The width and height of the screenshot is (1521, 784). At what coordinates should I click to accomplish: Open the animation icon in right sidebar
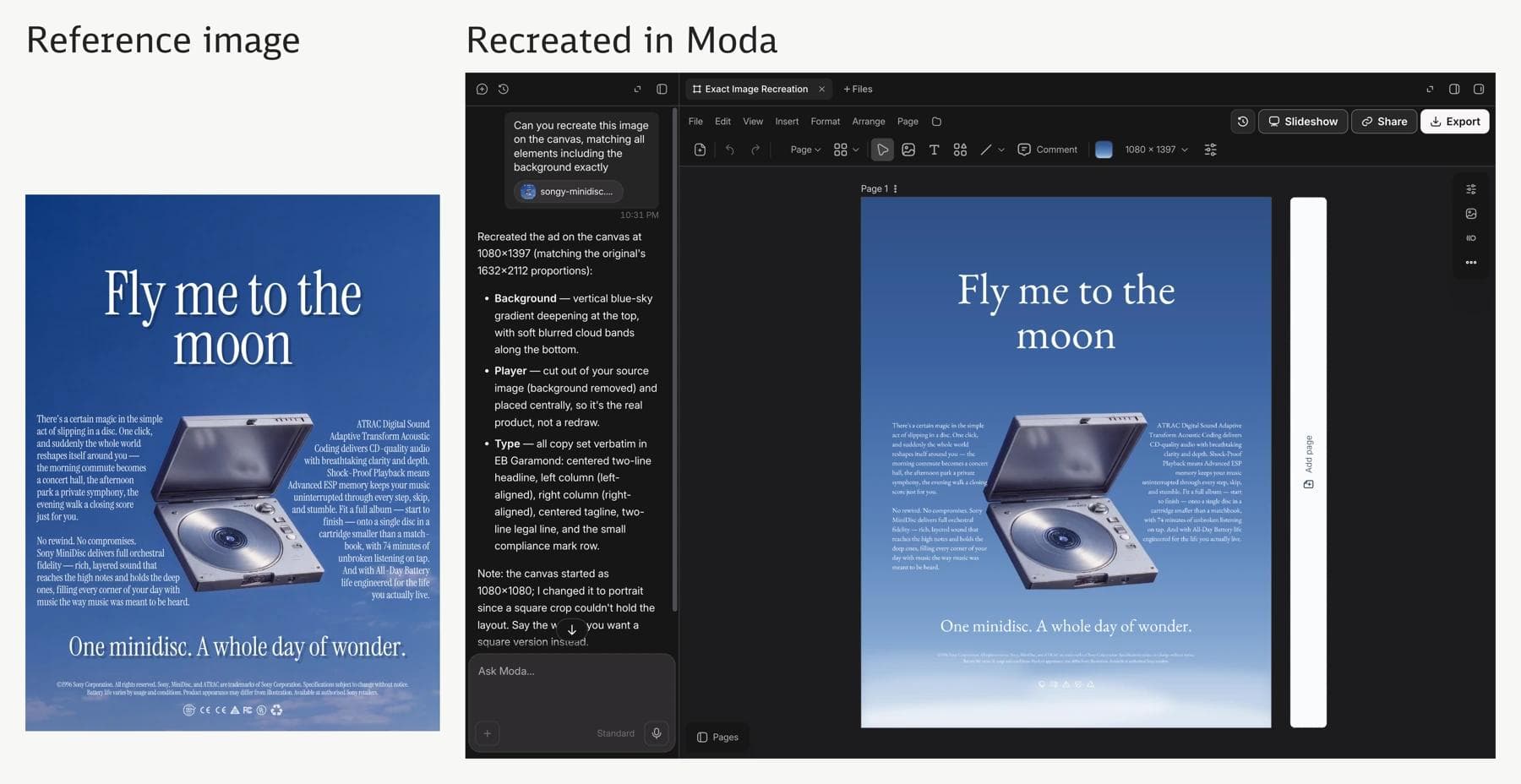(x=1471, y=238)
